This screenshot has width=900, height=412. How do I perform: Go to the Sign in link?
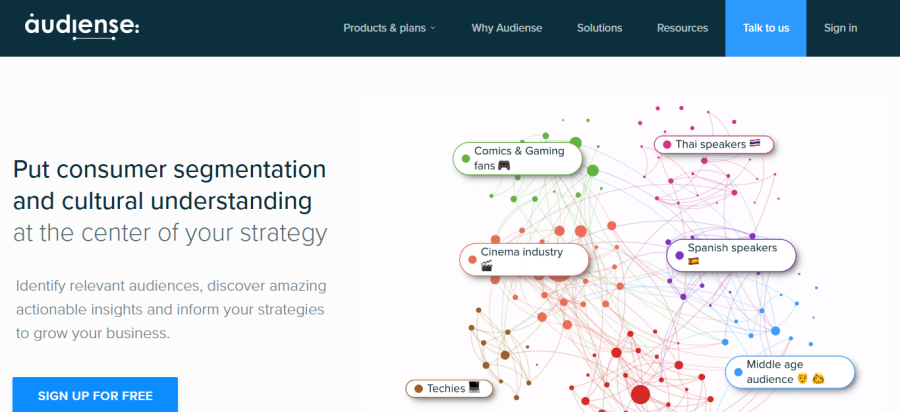click(x=840, y=28)
